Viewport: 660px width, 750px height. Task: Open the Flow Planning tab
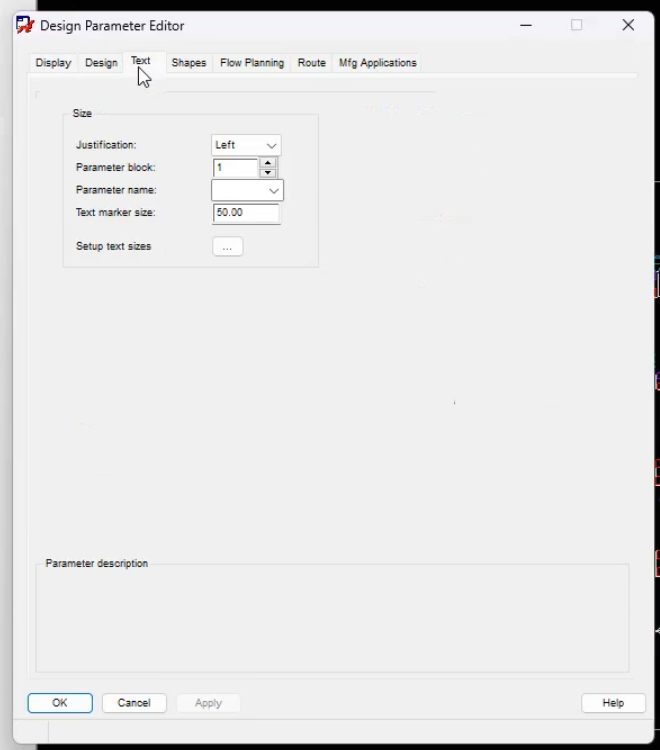click(252, 63)
